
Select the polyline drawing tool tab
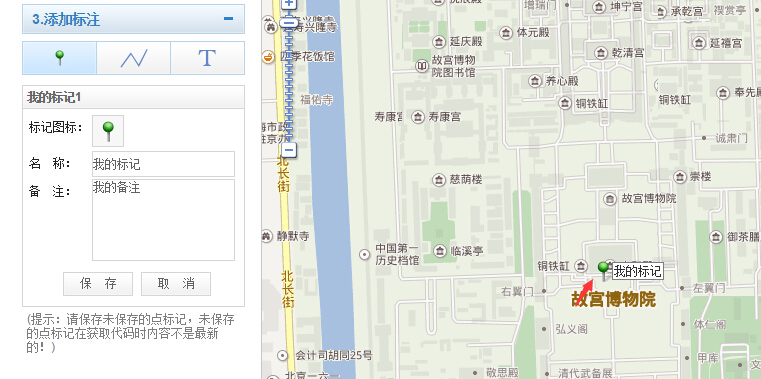coord(133,58)
